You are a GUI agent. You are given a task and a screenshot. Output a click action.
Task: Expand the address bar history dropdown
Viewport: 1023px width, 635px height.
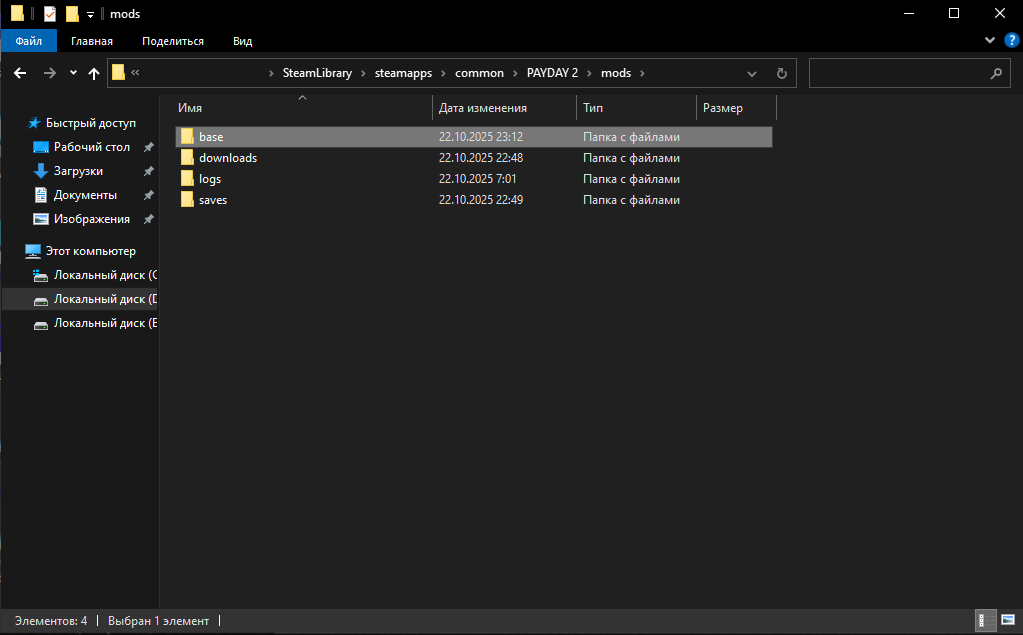pyautogui.click(x=752, y=73)
